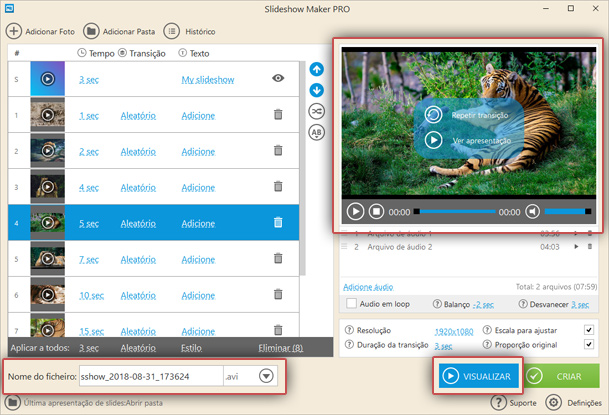Change transition duration 3 sec
The width and height of the screenshot is (609, 415).
point(443,346)
